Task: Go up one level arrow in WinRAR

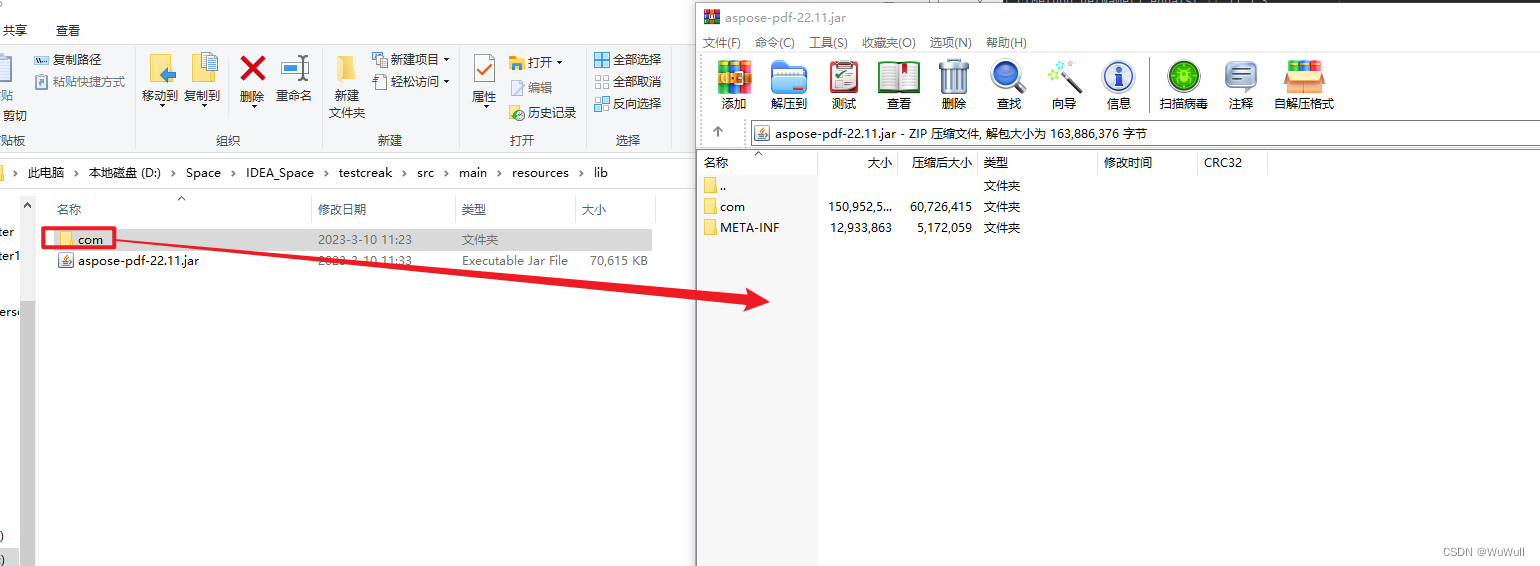Action: click(x=718, y=132)
